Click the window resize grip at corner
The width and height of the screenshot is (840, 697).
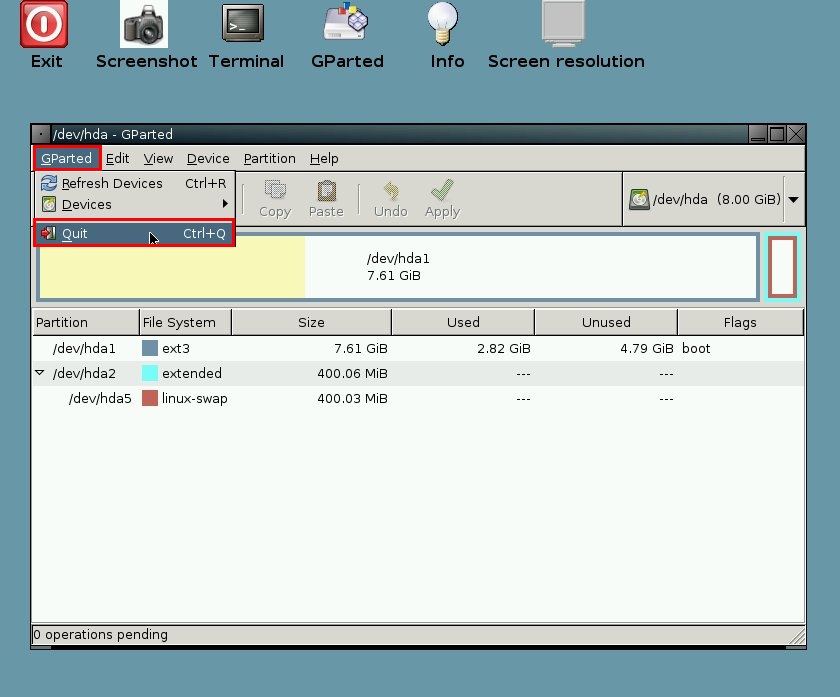point(797,636)
